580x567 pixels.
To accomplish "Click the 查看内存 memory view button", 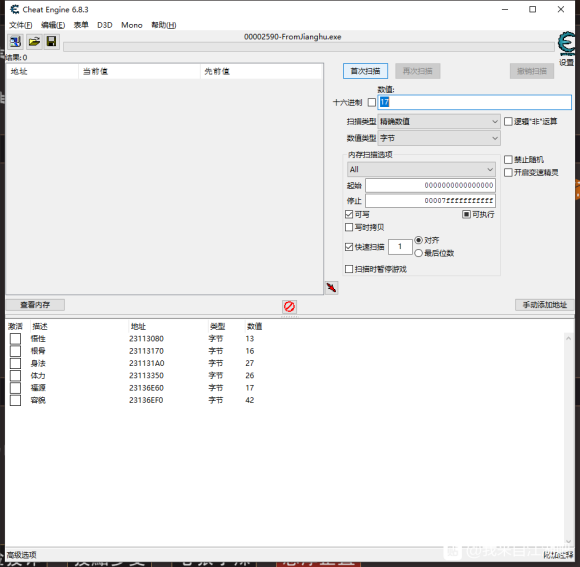I will click(35, 305).
